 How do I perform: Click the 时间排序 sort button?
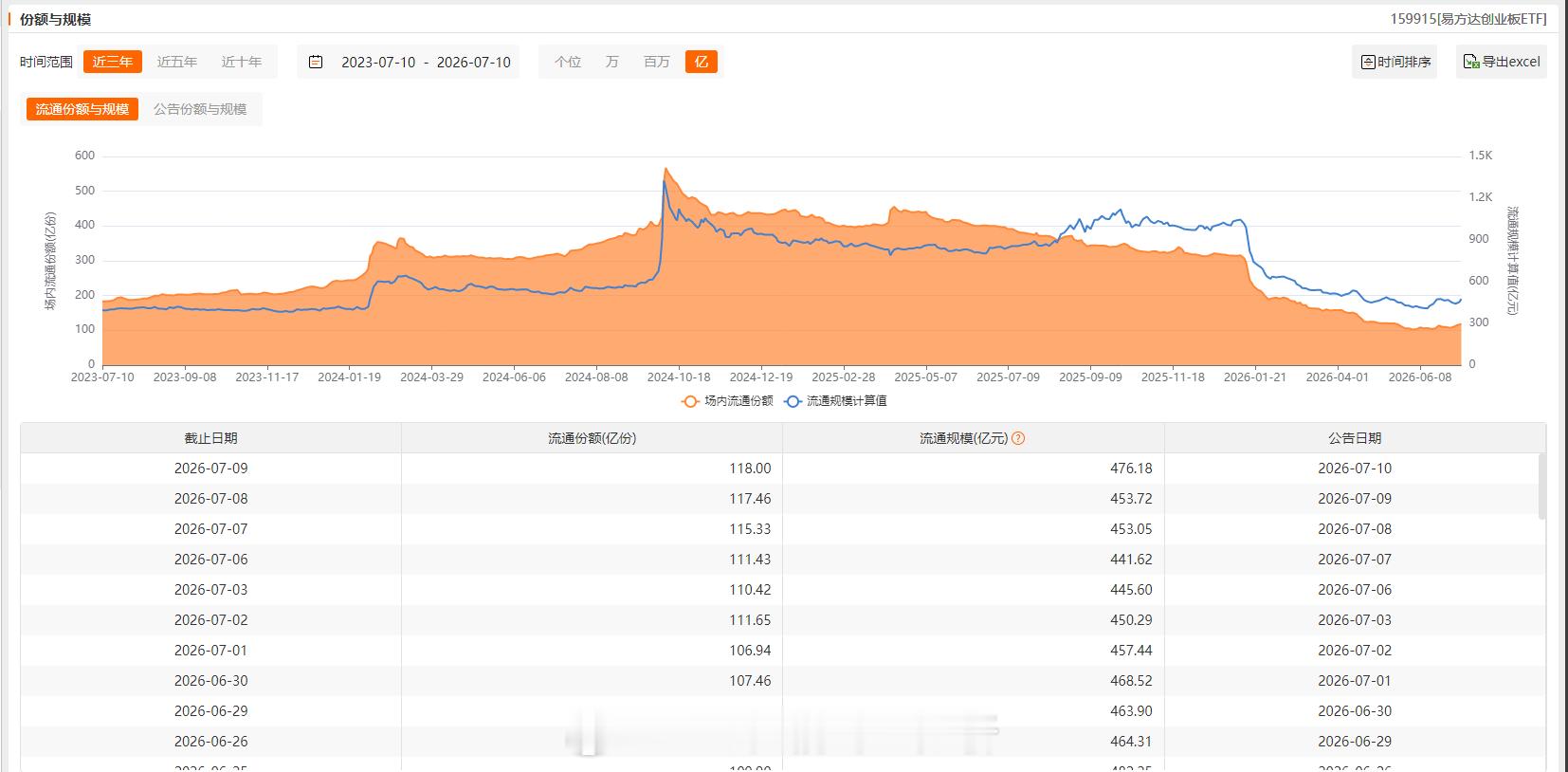pyautogui.click(x=1395, y=62)
